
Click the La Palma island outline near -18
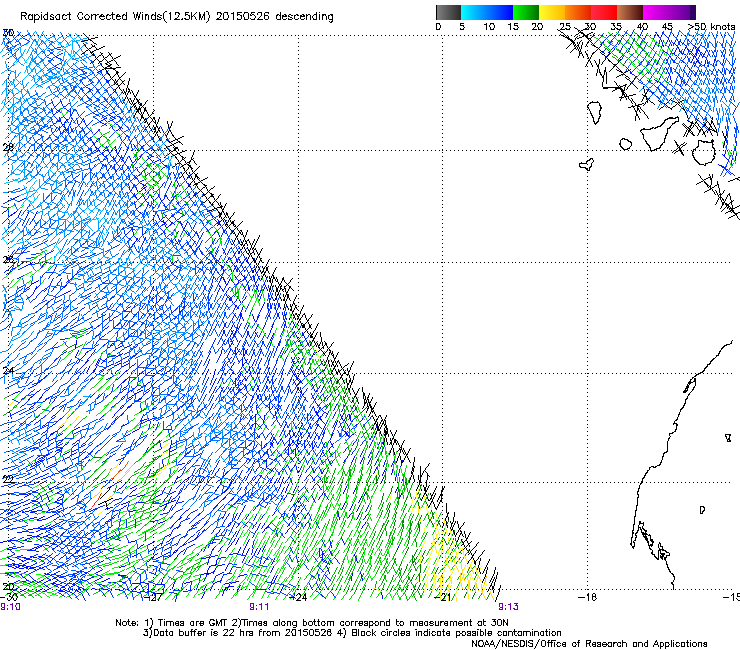click(595, 112)
